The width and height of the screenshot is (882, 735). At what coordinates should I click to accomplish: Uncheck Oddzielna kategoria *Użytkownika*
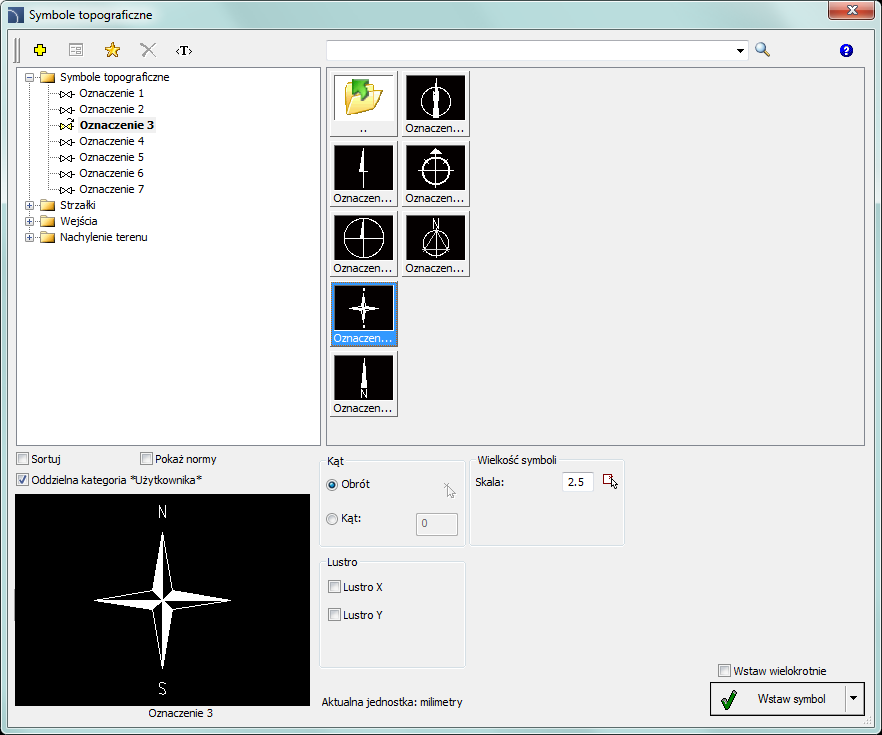coord(22,480)
